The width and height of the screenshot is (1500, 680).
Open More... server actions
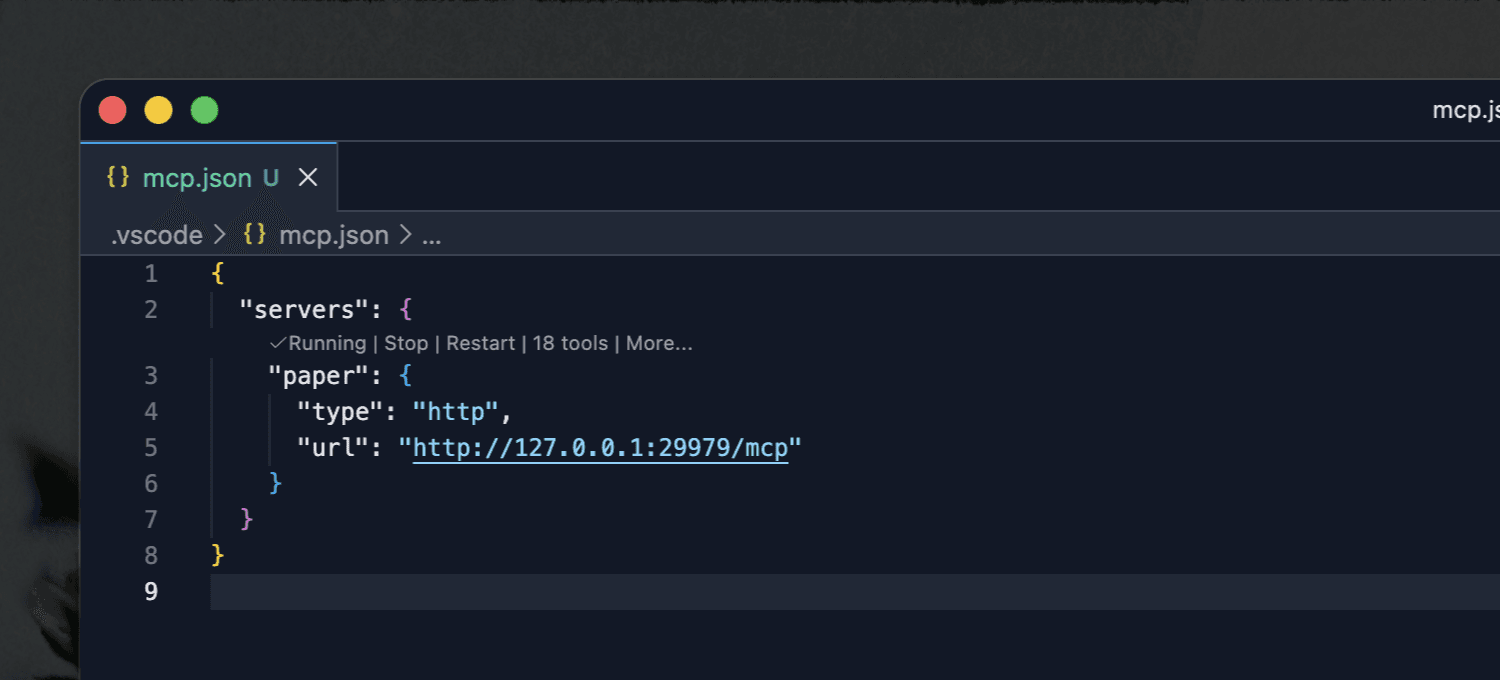(659, 343)
